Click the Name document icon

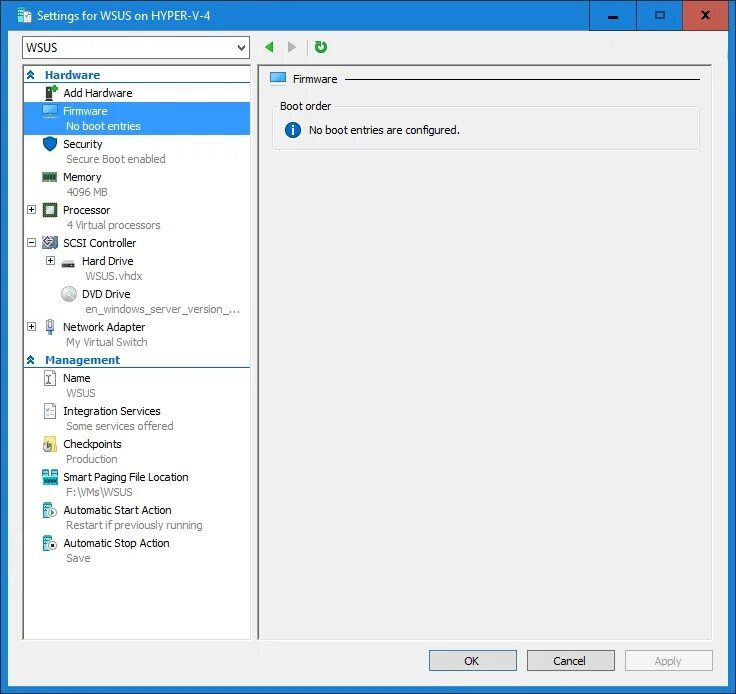coord(50,378)
